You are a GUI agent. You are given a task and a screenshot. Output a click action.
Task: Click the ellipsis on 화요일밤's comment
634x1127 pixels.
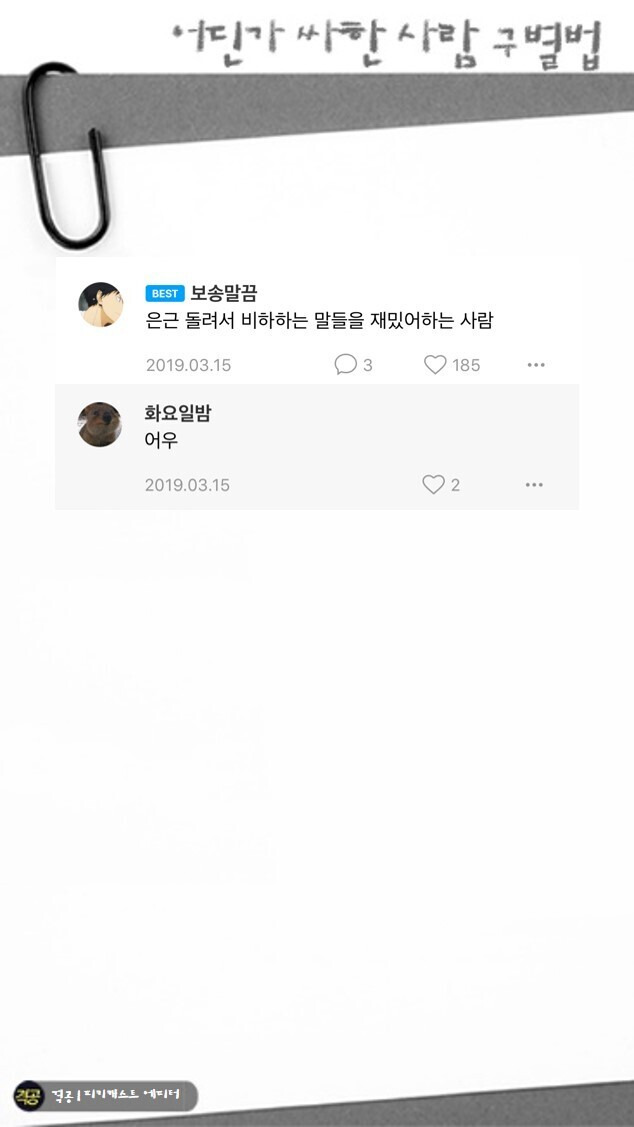point(532,485)
